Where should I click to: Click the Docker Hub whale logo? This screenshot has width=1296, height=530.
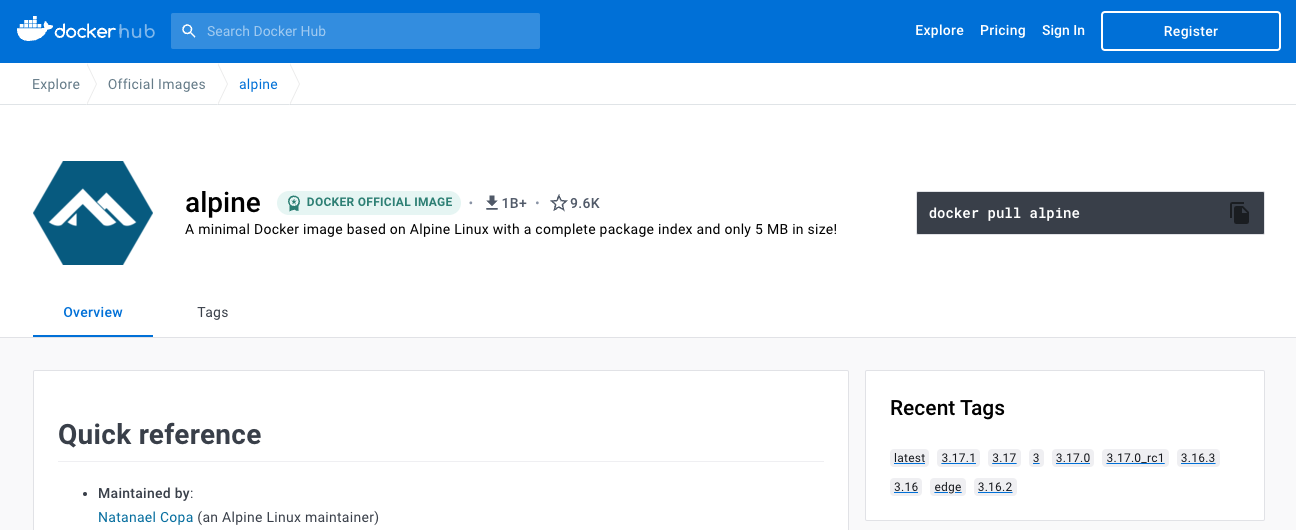pos(85,30)
